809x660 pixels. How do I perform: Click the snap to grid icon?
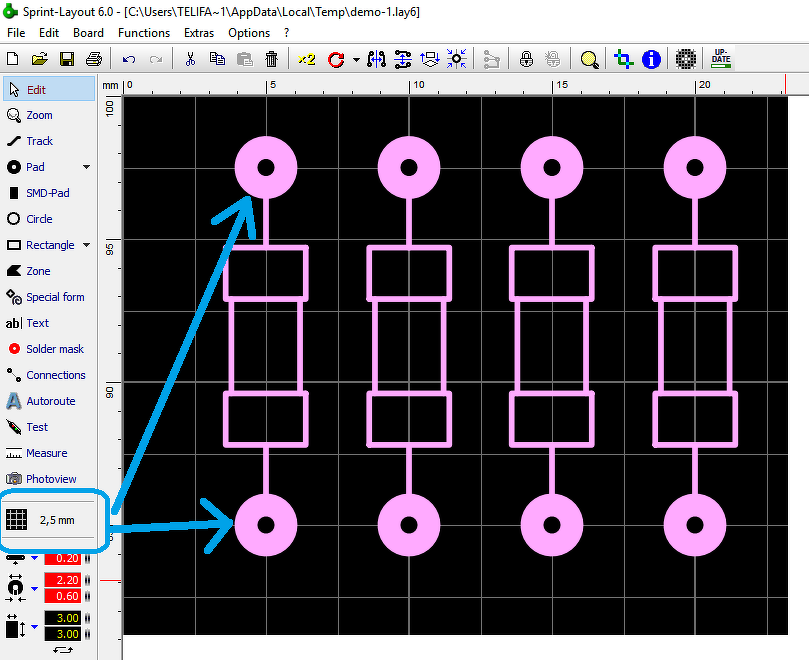(x=457, y=59)
